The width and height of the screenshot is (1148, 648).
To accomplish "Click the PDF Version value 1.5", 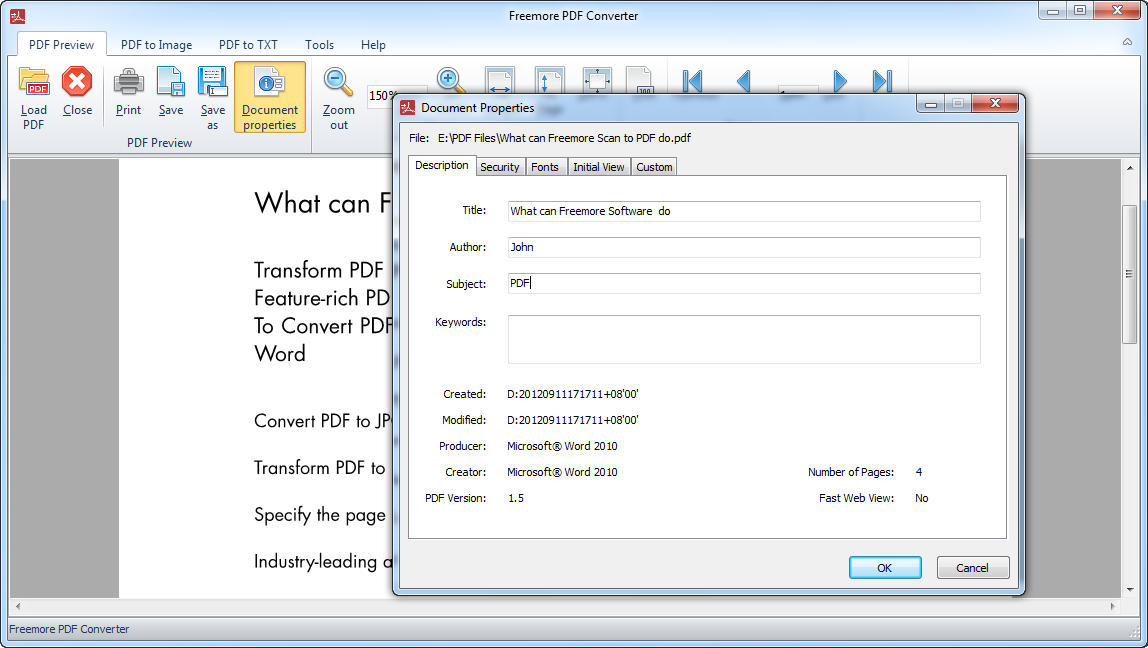I will tap(516, 498).
